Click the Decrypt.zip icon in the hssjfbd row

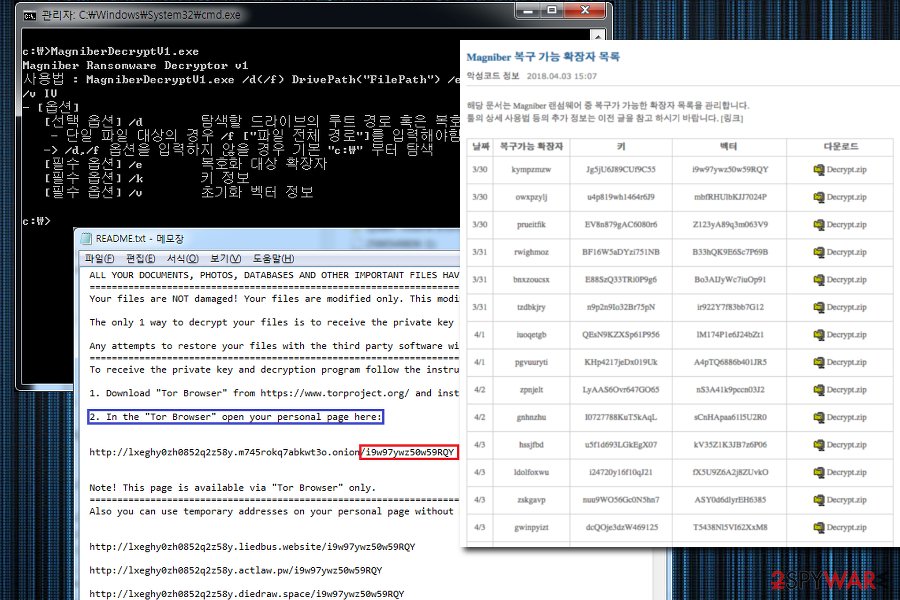tap(819, 445)
